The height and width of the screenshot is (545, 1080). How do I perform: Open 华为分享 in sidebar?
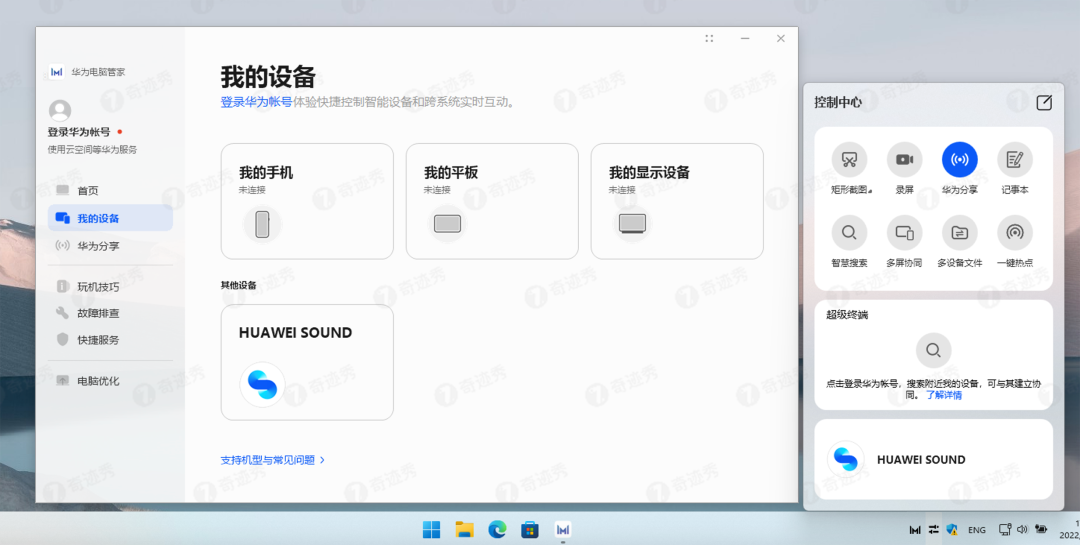pyautogui.click(x=110, y=245)
